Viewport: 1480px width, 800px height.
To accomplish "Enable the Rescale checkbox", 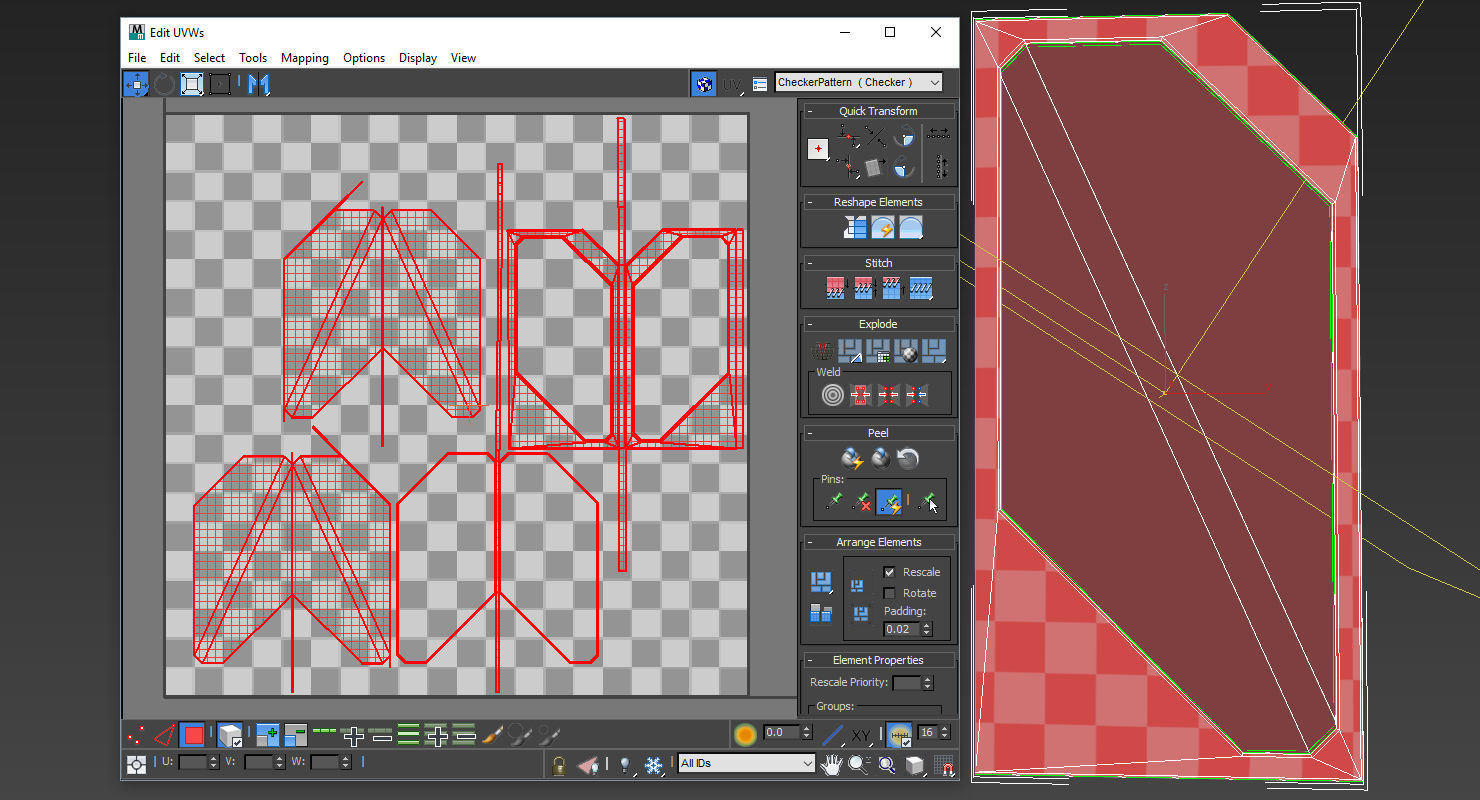I will 889,572.
